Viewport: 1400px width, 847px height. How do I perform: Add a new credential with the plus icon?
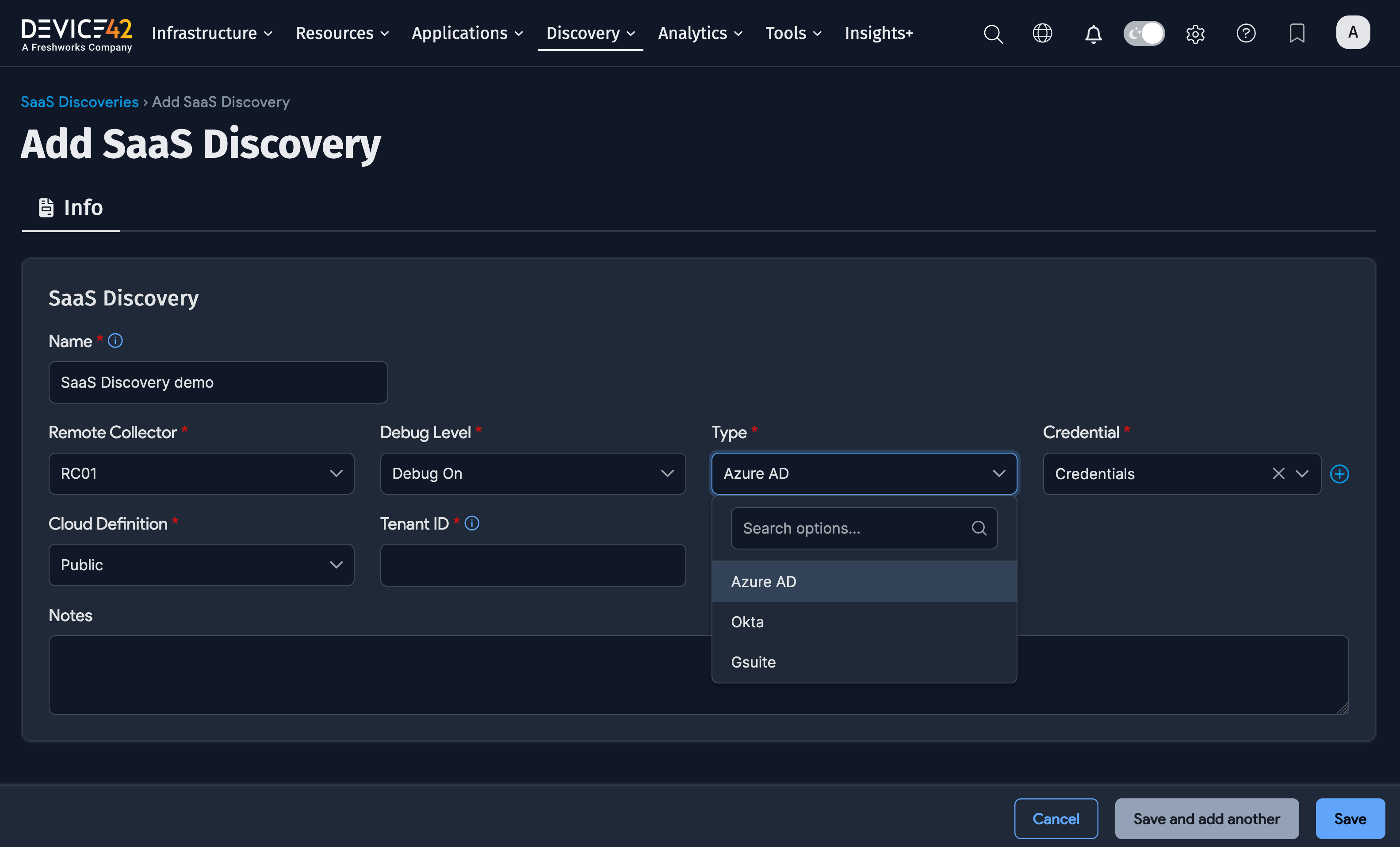[x=1340, y=474]
